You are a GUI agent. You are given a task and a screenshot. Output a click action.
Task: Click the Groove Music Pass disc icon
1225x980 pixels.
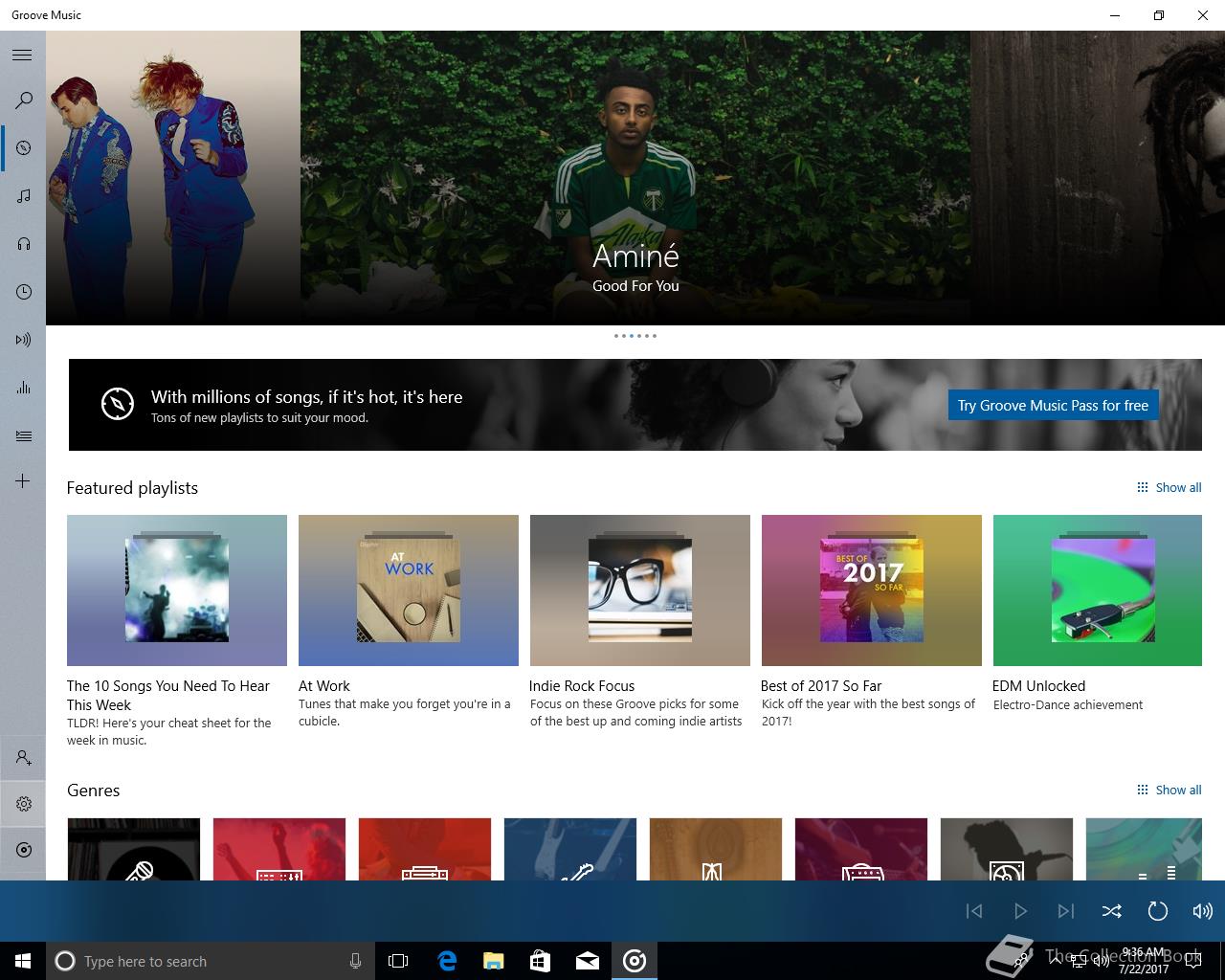pos(24,850)
